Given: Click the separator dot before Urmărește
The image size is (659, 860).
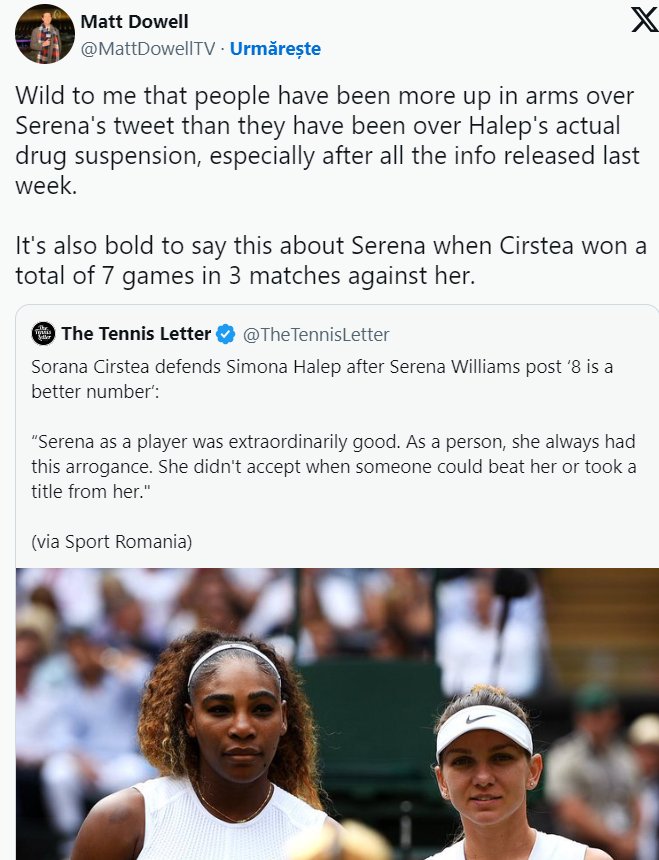Looking at the screenshot, I should click(x=222, y=48).
